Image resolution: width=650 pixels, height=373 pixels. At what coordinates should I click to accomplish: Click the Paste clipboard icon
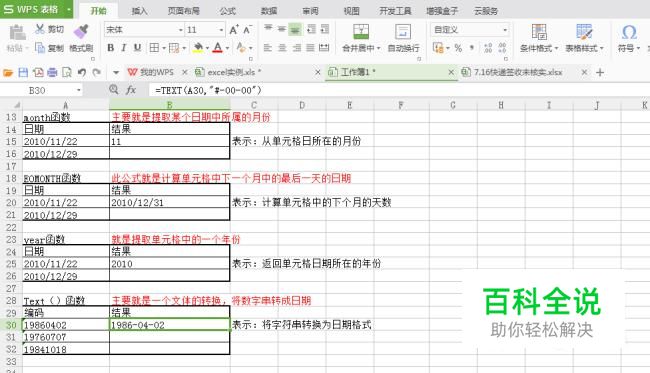tap(17, 33)
